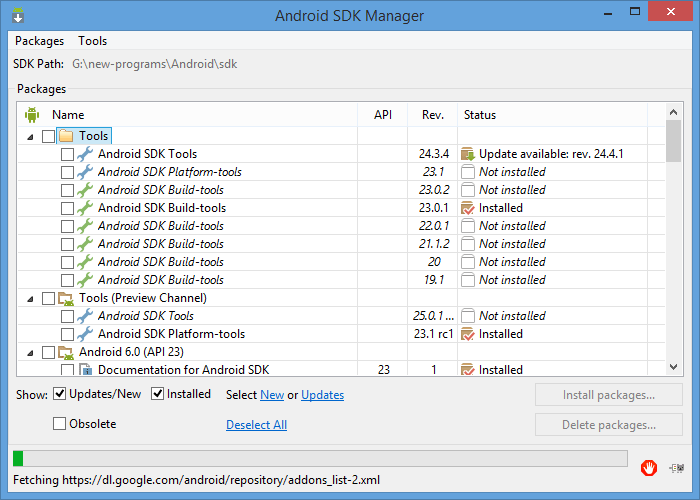Click wrench icon of preview Android SDK Tools 25.0.1

pos(85,316)
